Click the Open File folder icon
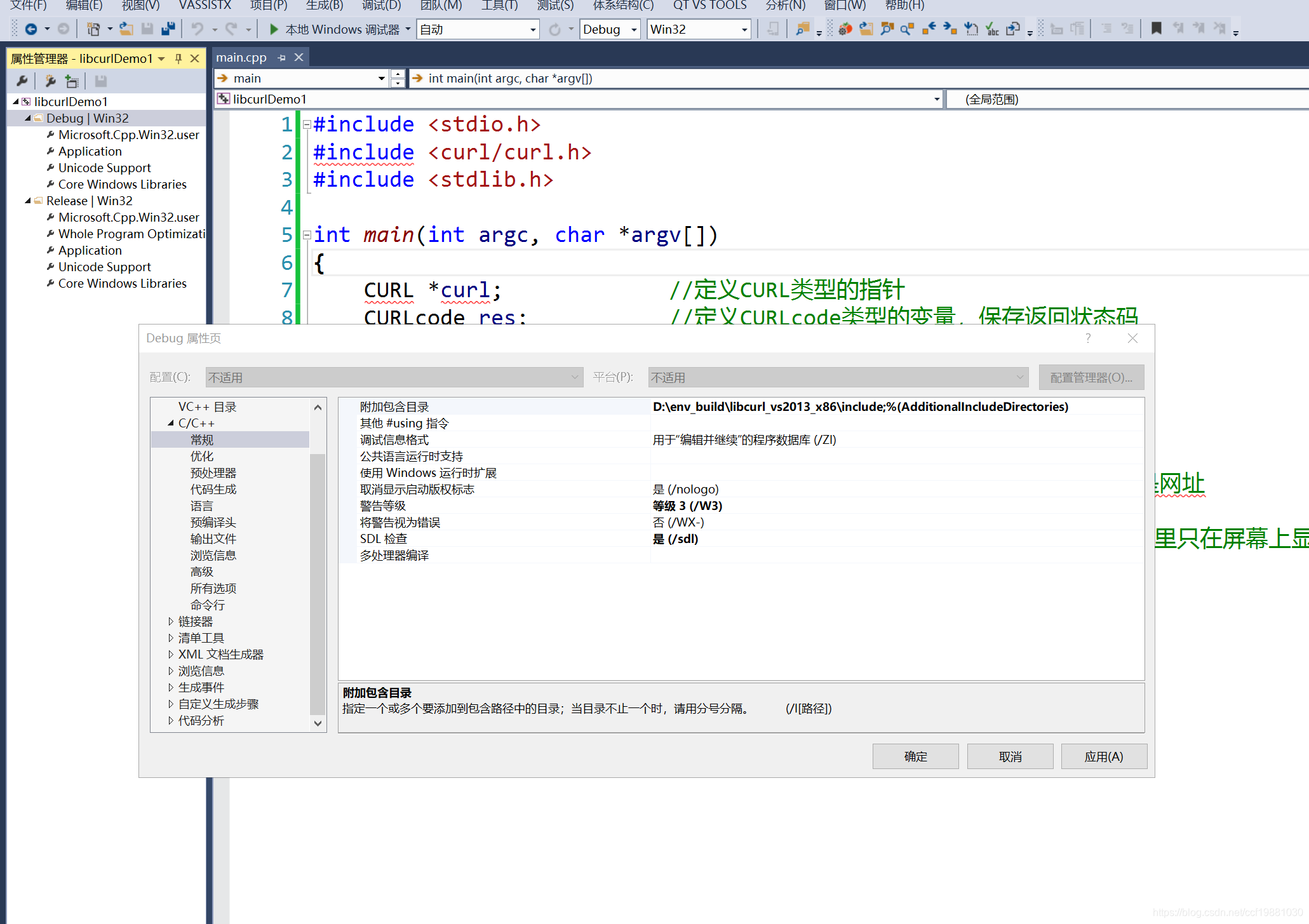This screenshot has height=924, width=1309. [x=126, y=29]
